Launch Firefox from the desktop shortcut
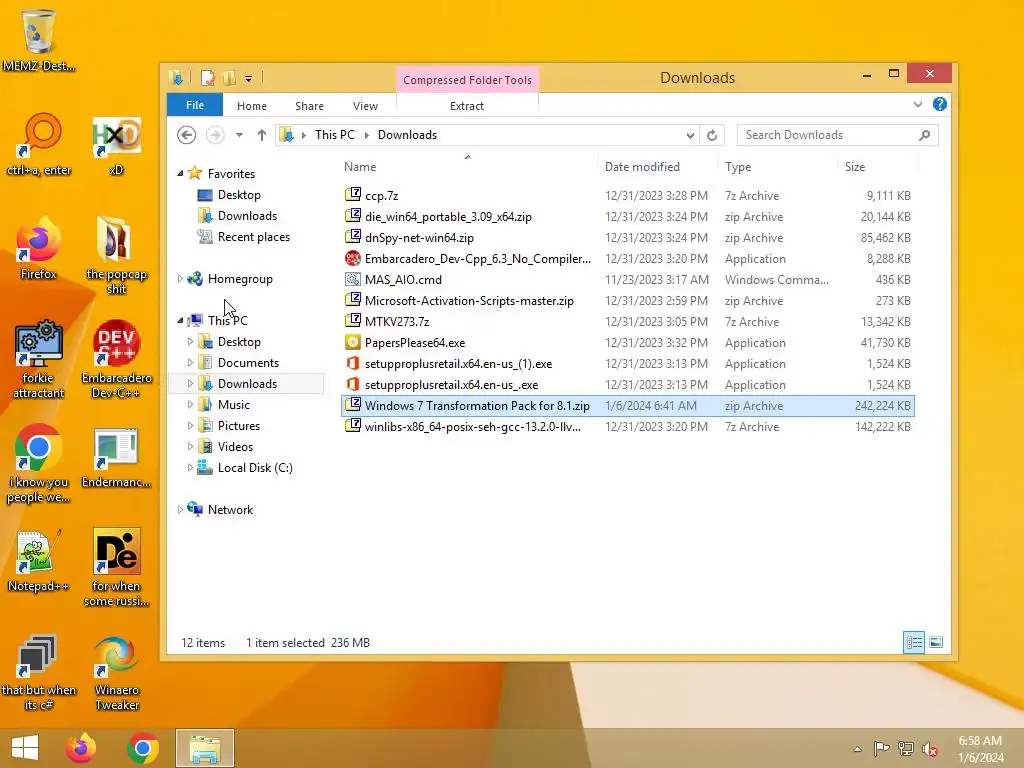Image resolution: width=1024 pixels, height=768 pixels. click(x=39, y=248)
